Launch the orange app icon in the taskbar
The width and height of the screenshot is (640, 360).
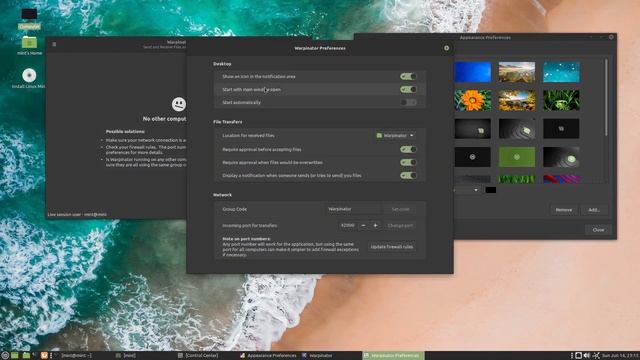point(44,356)
